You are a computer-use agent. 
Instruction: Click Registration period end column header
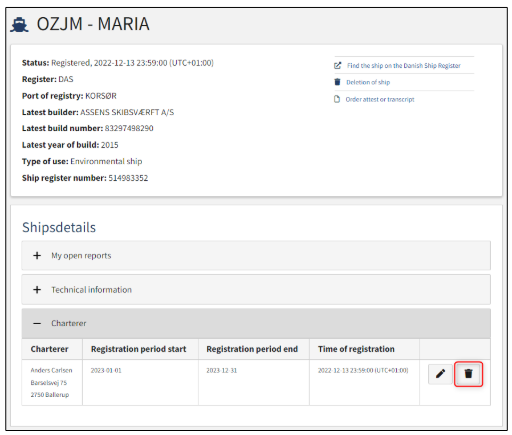(252, 349)
